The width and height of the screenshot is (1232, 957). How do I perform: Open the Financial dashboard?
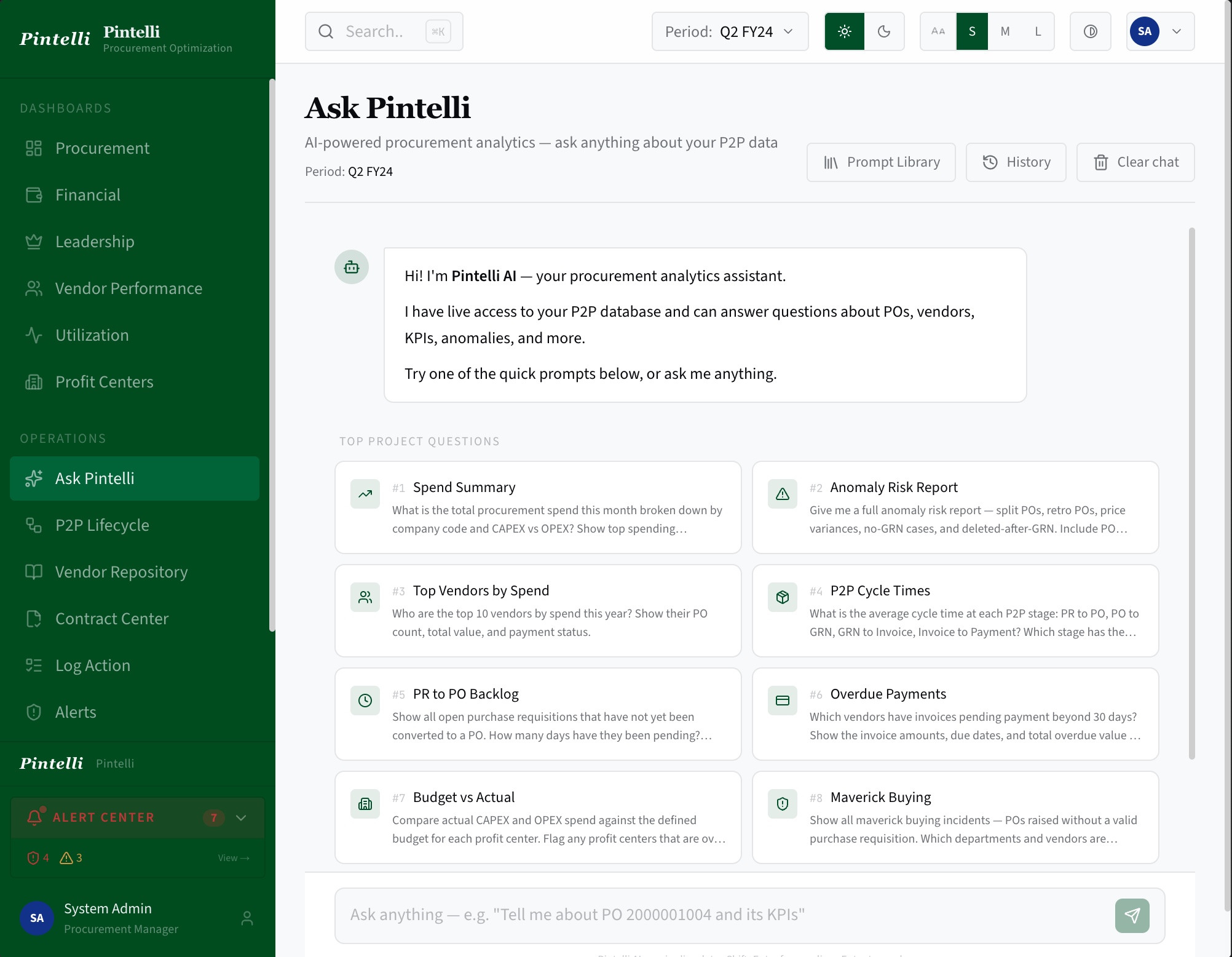point(135,195)
